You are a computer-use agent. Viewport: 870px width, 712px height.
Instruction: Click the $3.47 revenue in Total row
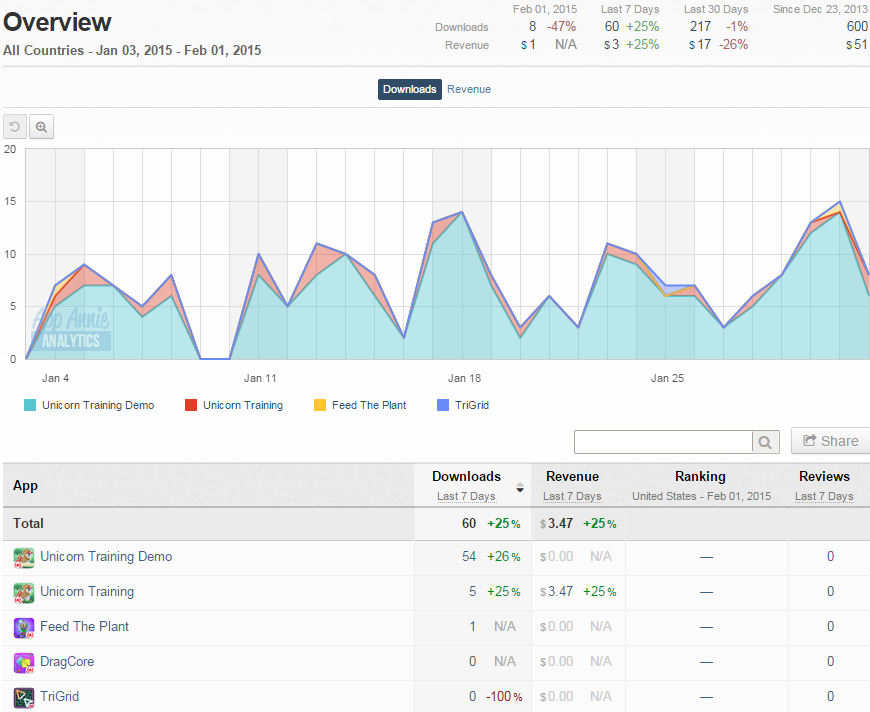click(557, 523)
